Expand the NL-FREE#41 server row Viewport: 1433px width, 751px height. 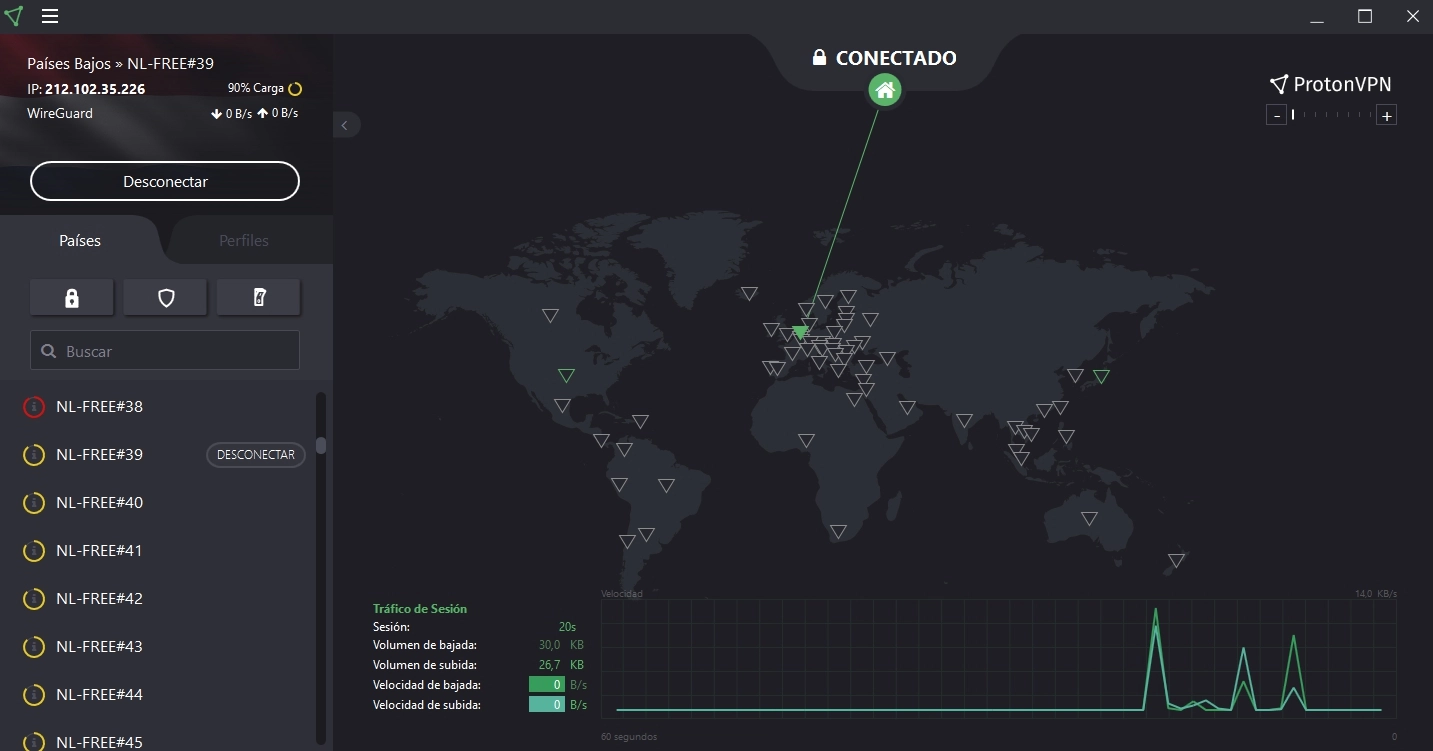point(97,550)
